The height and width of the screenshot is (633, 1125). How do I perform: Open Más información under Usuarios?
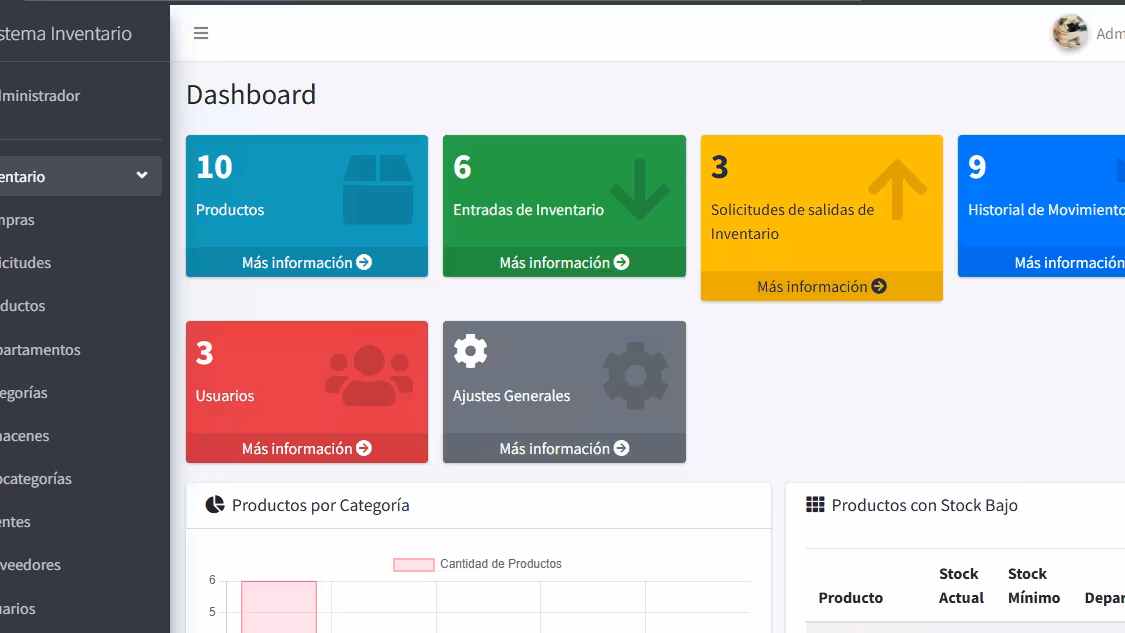click(x=306, y=449)
